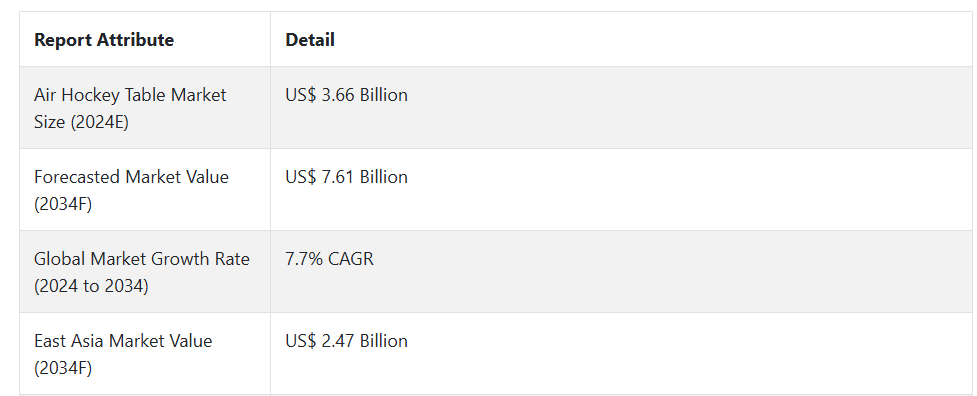This screenshot has height=396, width=977.
Task: Click the (2034F) text under East Asia Market Value
Action: pyautogui.click(x=63, y=368)
